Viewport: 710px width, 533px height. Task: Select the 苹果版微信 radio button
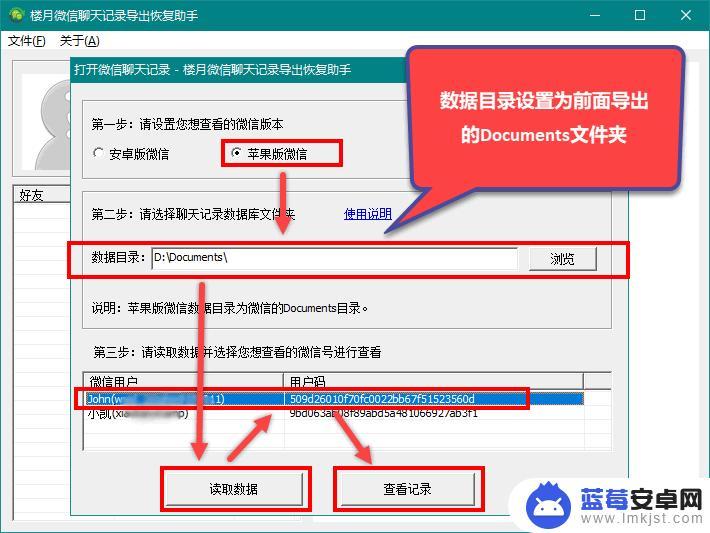(x=269, y=154)
